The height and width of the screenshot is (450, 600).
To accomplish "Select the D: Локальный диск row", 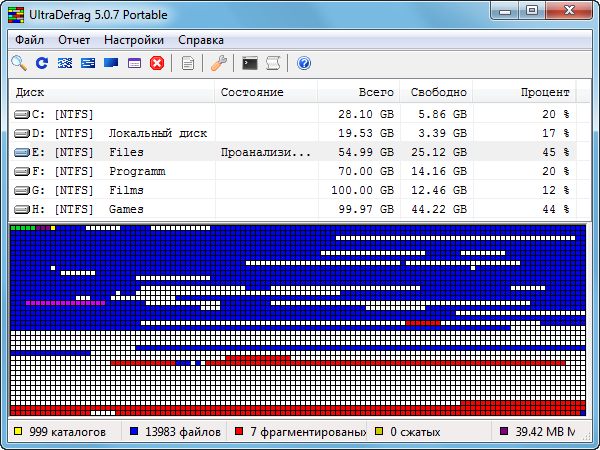I will [x=293, y=133].
